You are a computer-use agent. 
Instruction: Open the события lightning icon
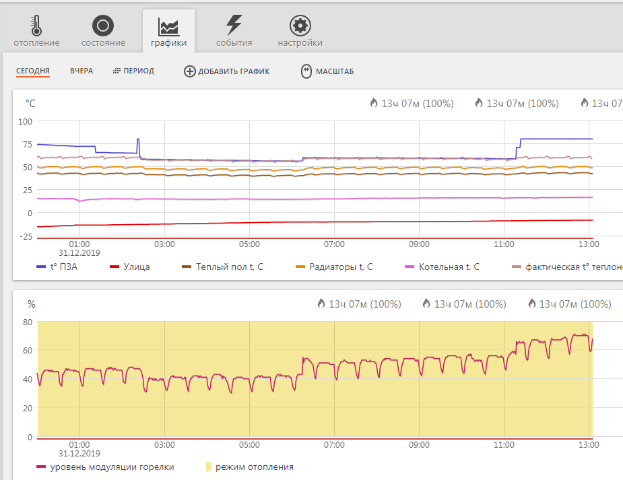(234, 26)
